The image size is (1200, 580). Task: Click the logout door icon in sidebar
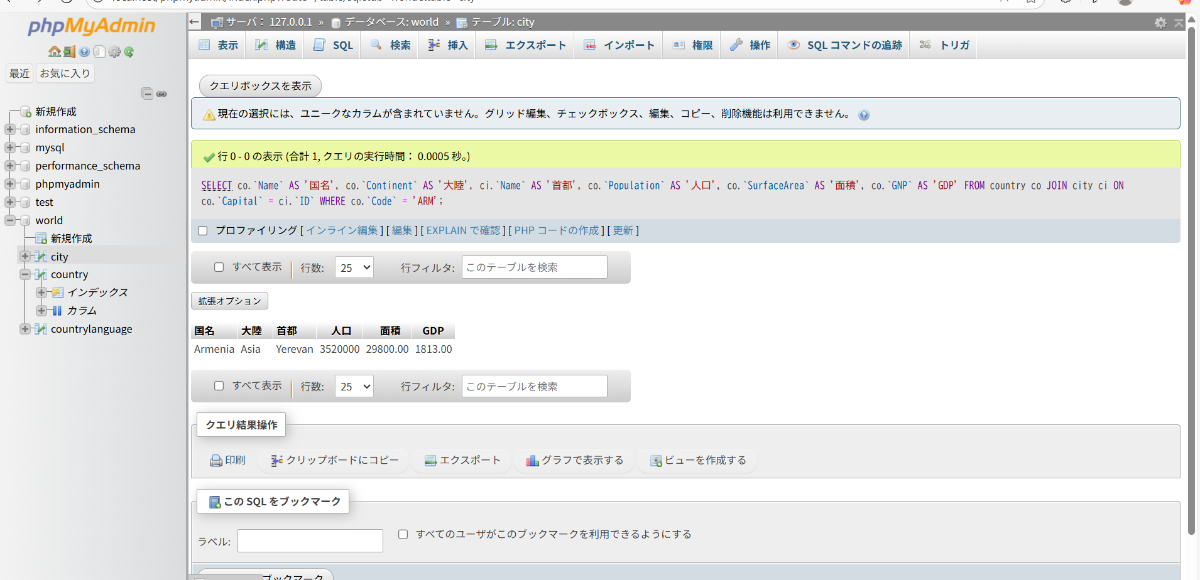coord(69,52)
